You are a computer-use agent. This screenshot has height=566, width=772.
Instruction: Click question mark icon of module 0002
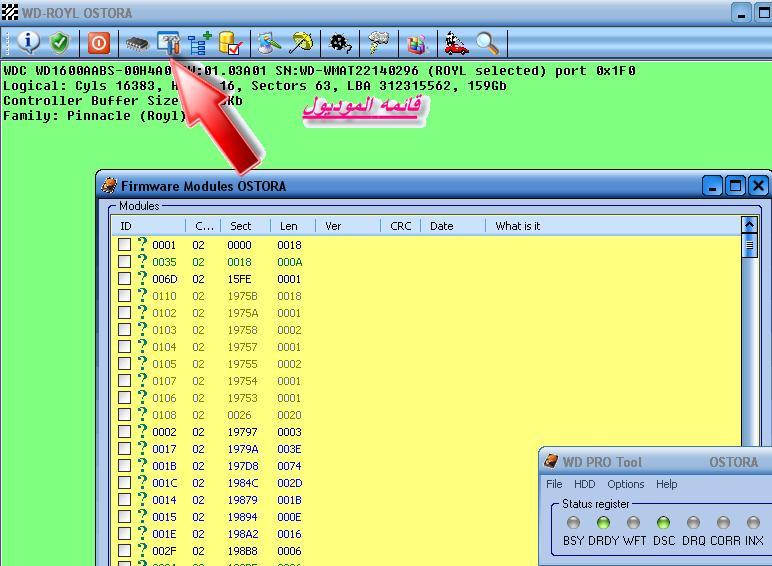(142, 431)
